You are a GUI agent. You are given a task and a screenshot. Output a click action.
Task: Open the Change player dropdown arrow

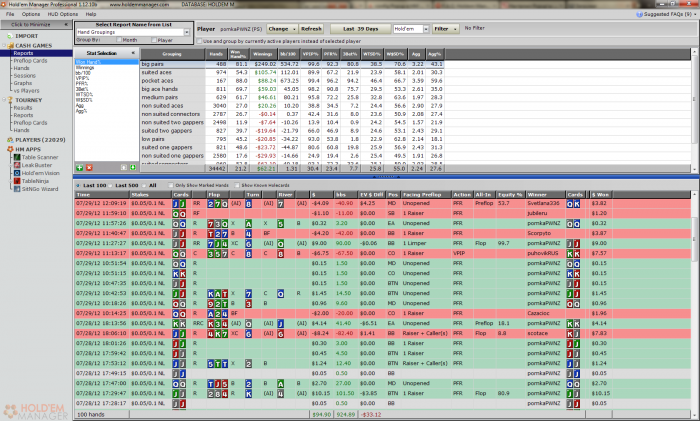294,29
